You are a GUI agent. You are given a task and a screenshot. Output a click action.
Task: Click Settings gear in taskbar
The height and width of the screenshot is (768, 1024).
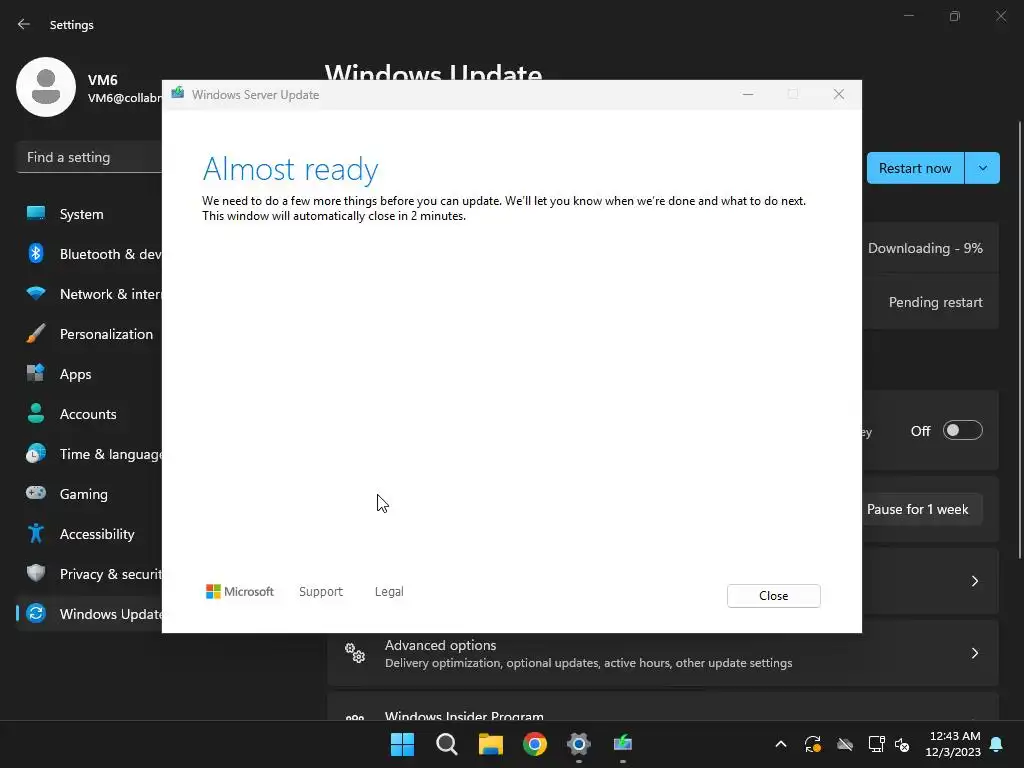579,744
